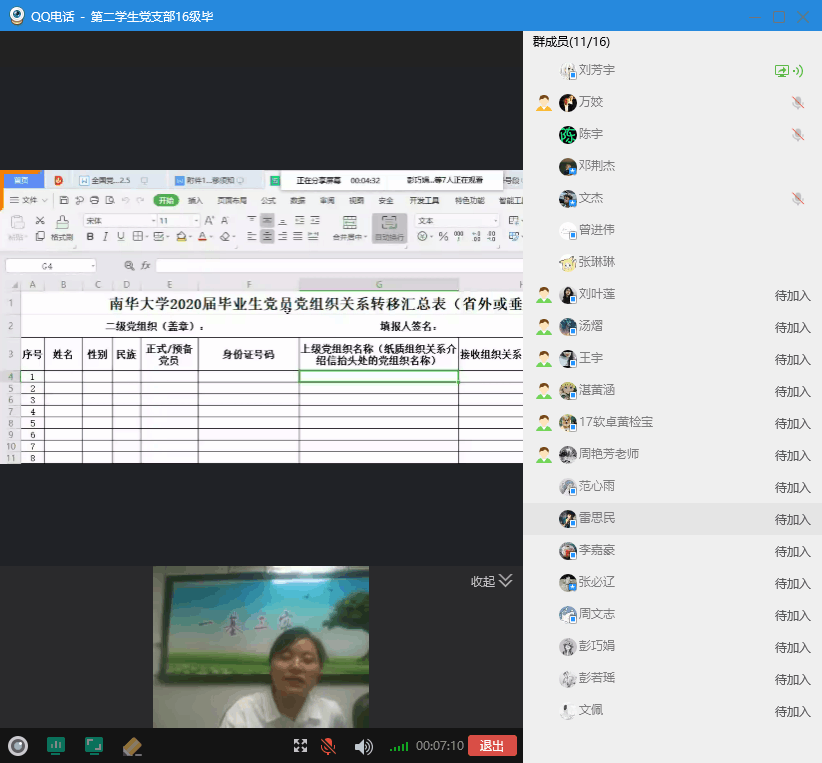Click 陈宇's green avatar
This screenshot has height=763, width=822.
pyautogui.click(x=567, y=135)
